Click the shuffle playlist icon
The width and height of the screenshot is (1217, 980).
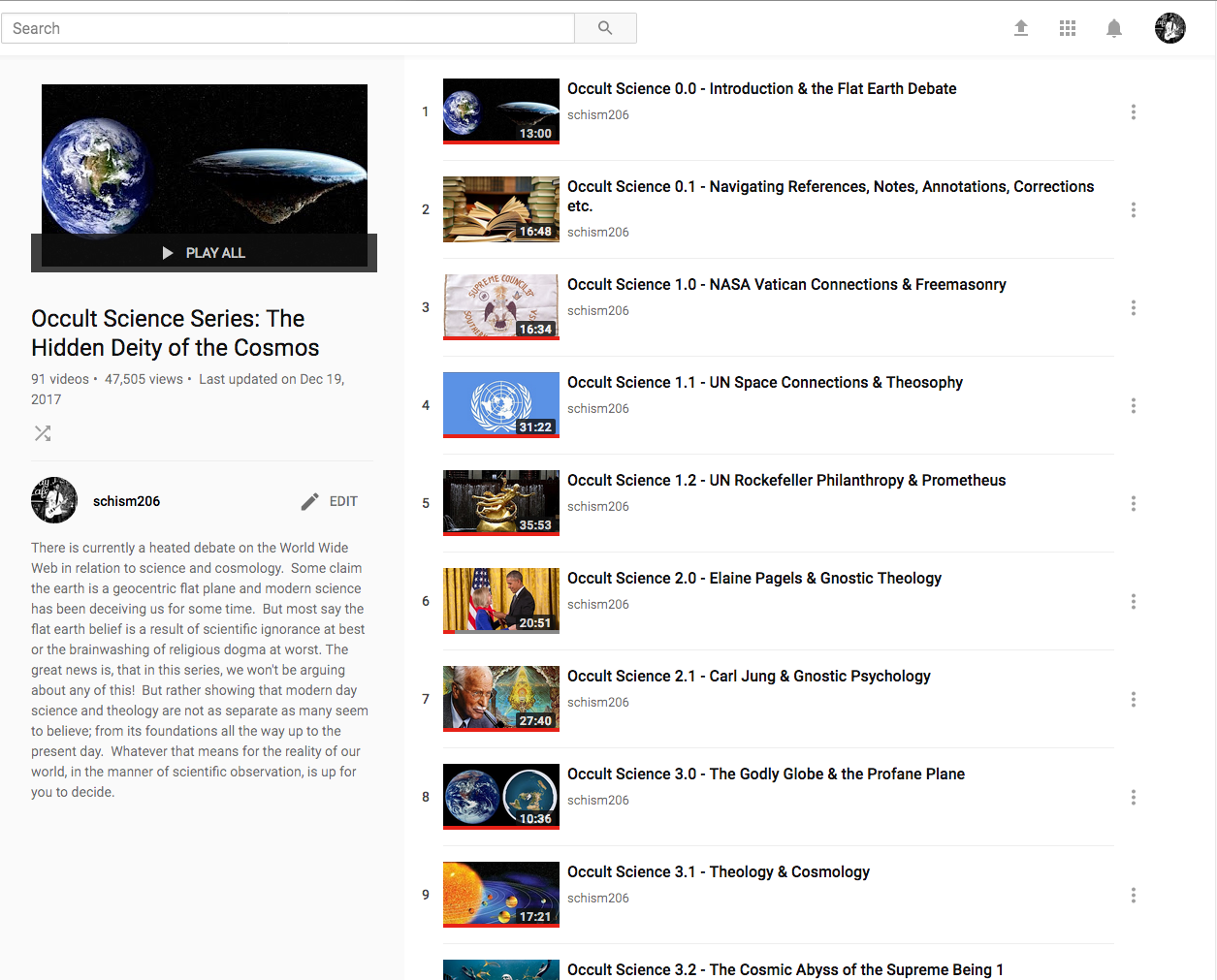pos(43,433)
